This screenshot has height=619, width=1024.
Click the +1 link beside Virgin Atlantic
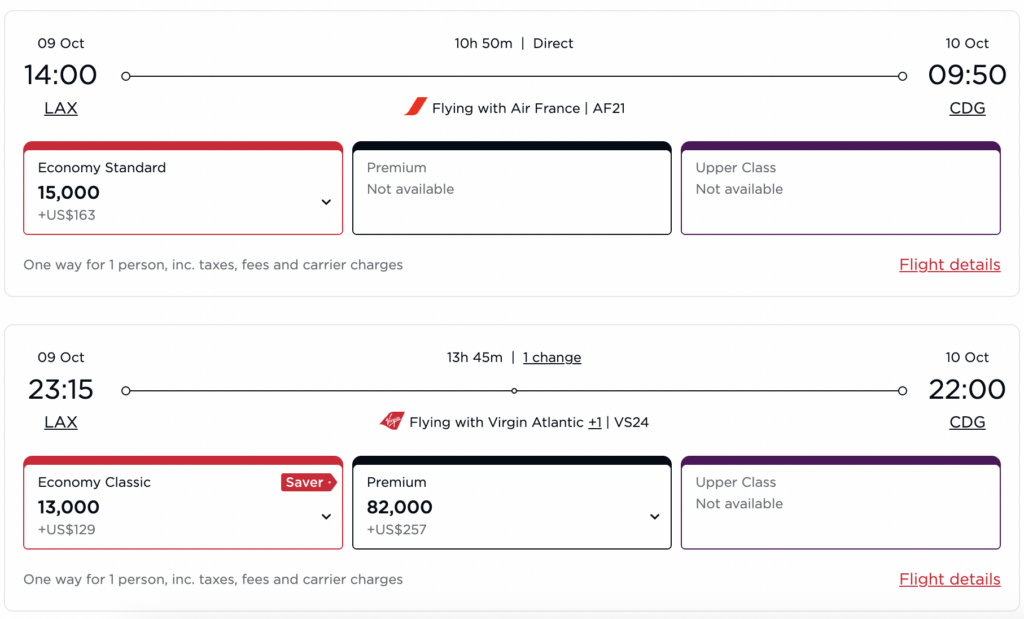click(595, 422)
